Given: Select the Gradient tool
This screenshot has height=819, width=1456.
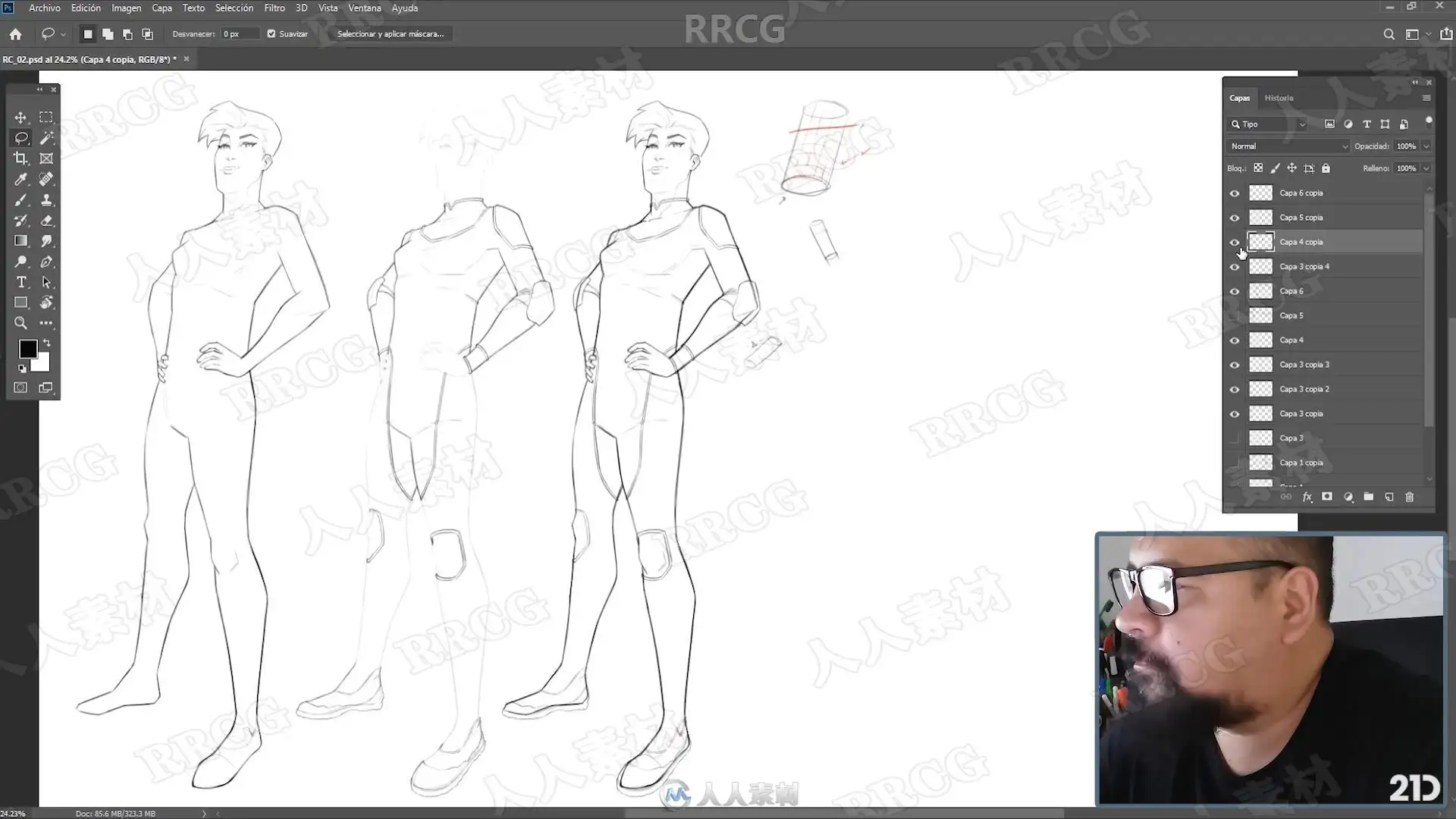Looking at the screenshot, I should [x=20, y=241].
